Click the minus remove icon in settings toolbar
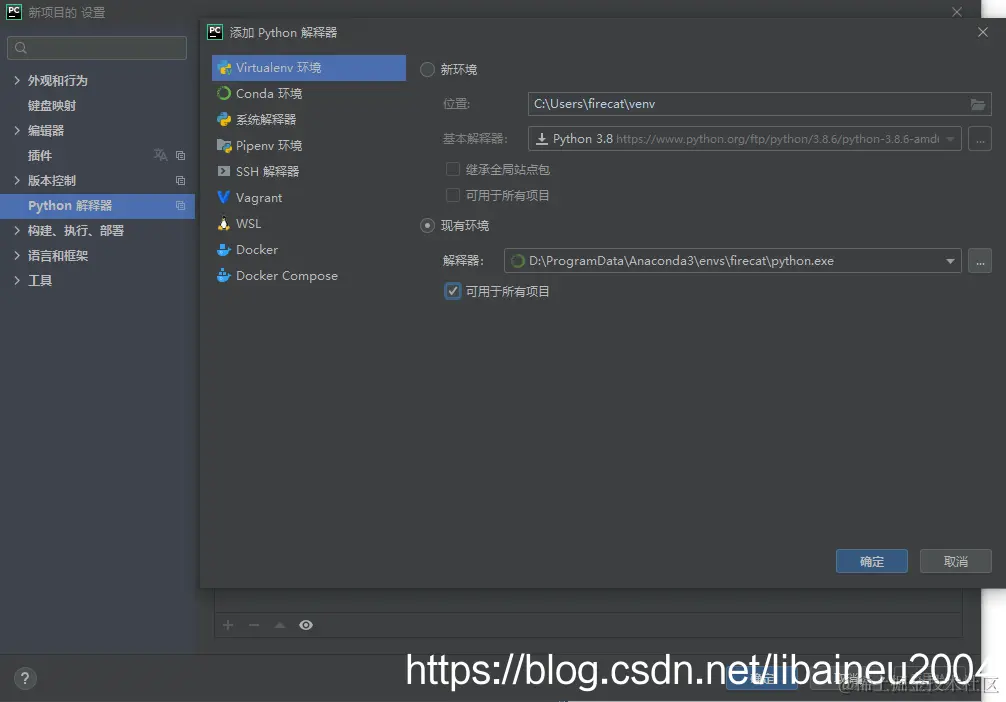 click(x=254, y=625)
